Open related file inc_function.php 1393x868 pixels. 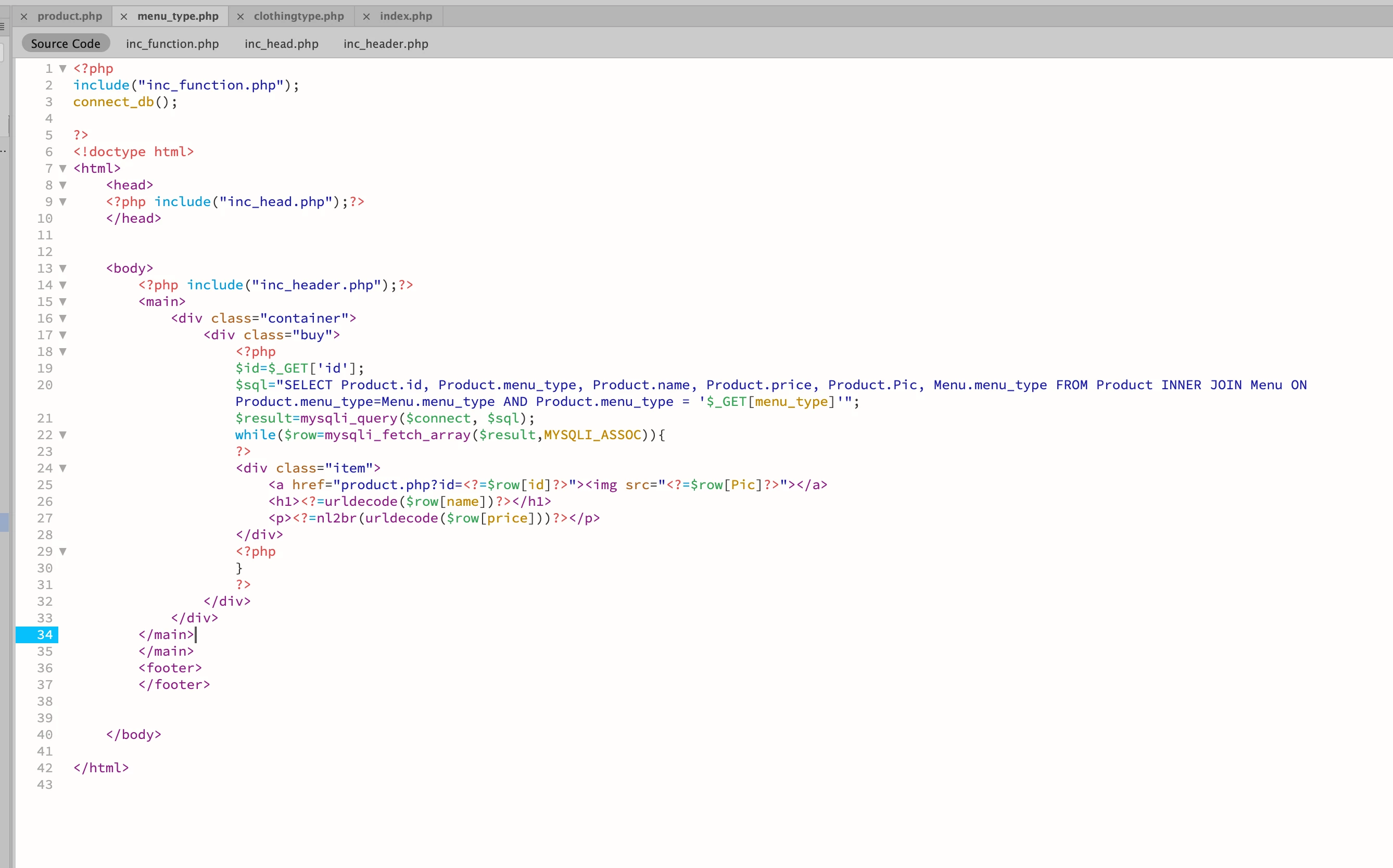(x=172, y=44)
